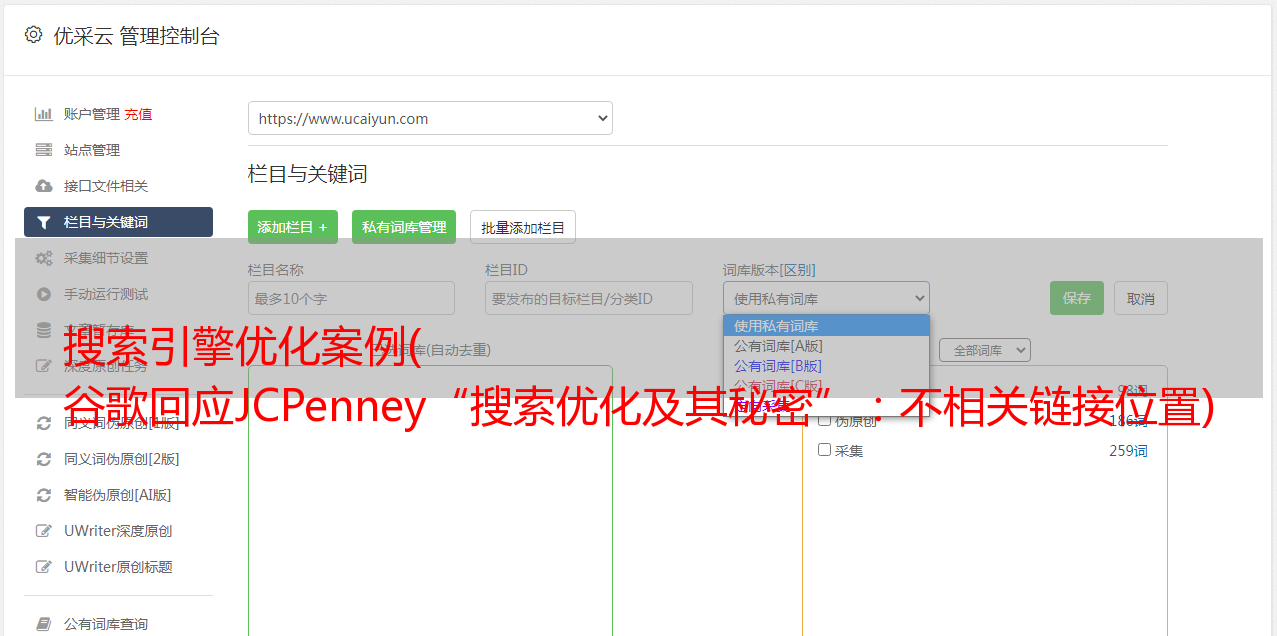Open 站点管理 via its server icon

click(x=44, y=150)
